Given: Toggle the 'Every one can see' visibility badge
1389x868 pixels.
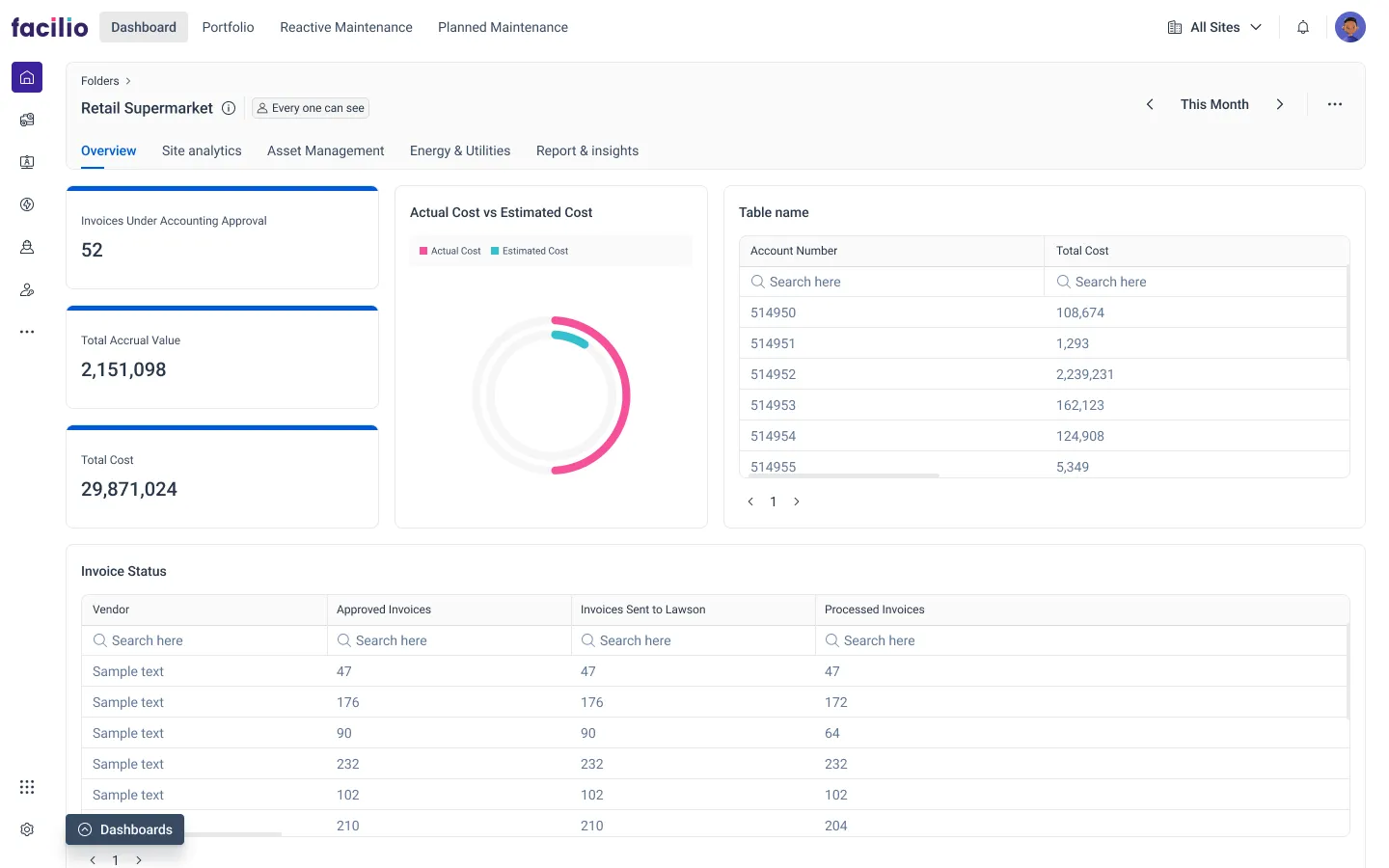Looking at the screenshot, I should click(x=310, y=108).
